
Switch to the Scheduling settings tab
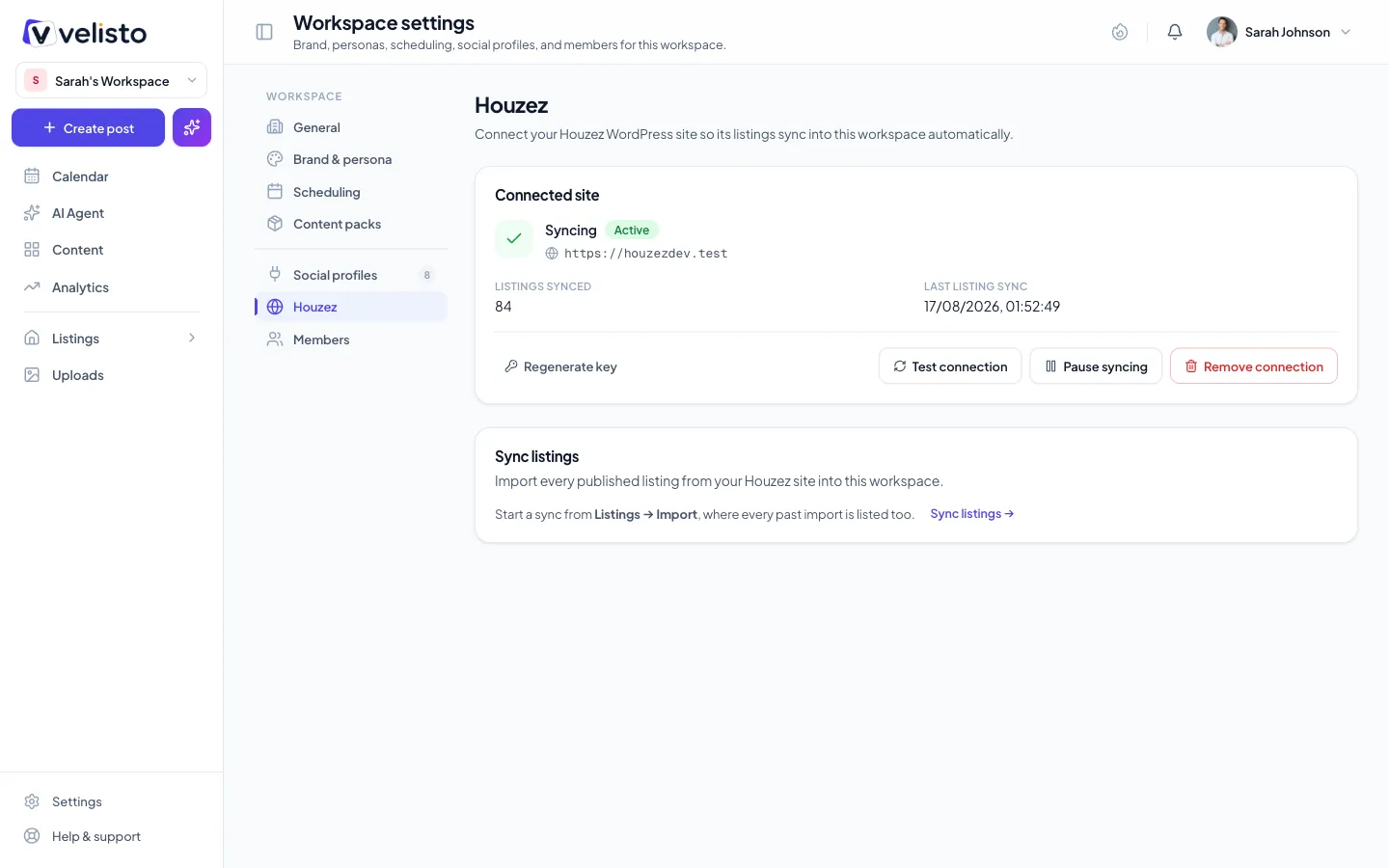coord(351,192)
